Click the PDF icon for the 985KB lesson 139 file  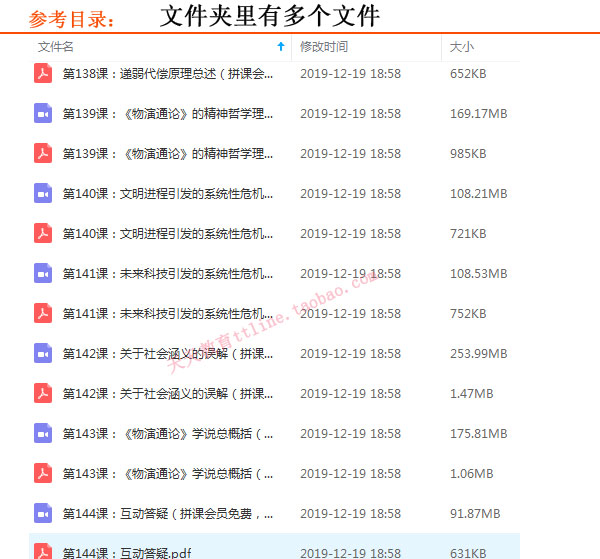pyautogui.click(x=43, y=153)
